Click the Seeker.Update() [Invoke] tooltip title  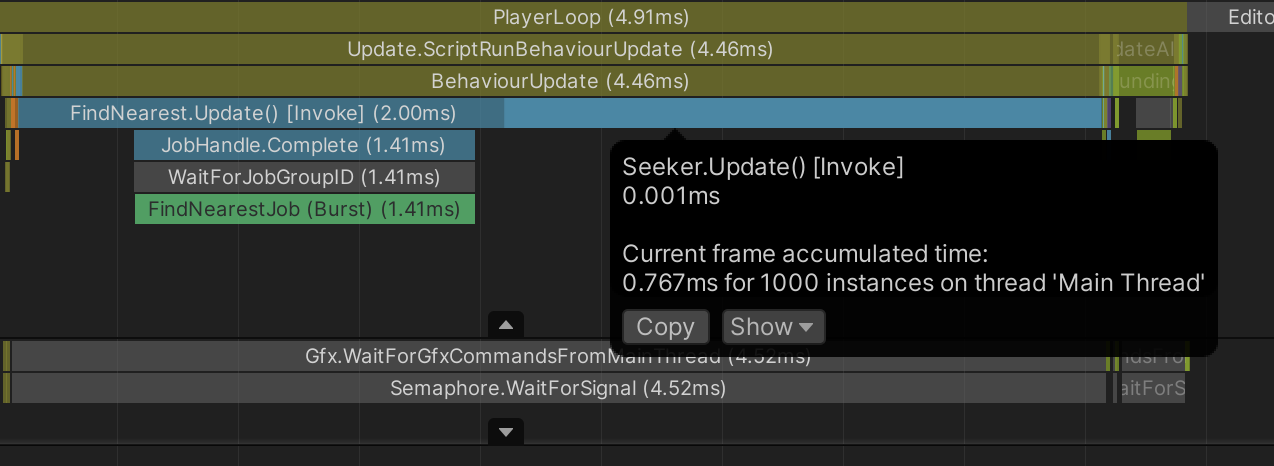(x=762, y=167)
